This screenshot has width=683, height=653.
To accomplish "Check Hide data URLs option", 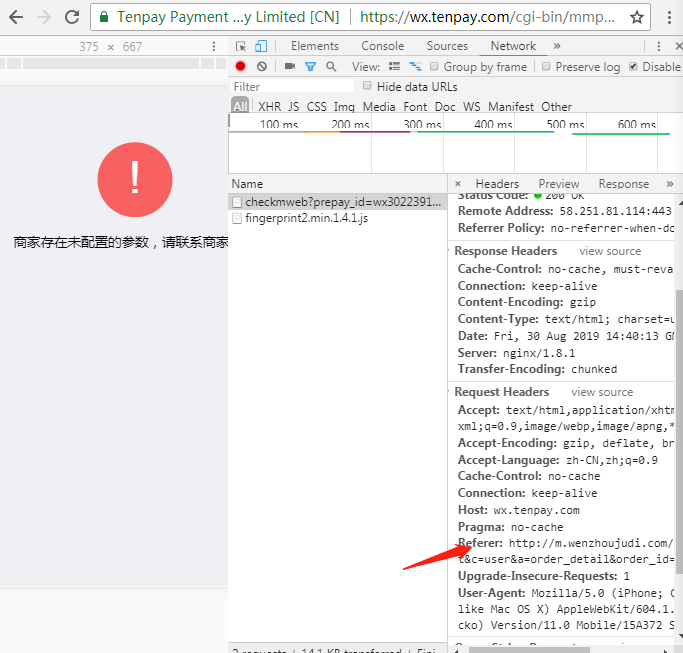I will click(367, 85).
